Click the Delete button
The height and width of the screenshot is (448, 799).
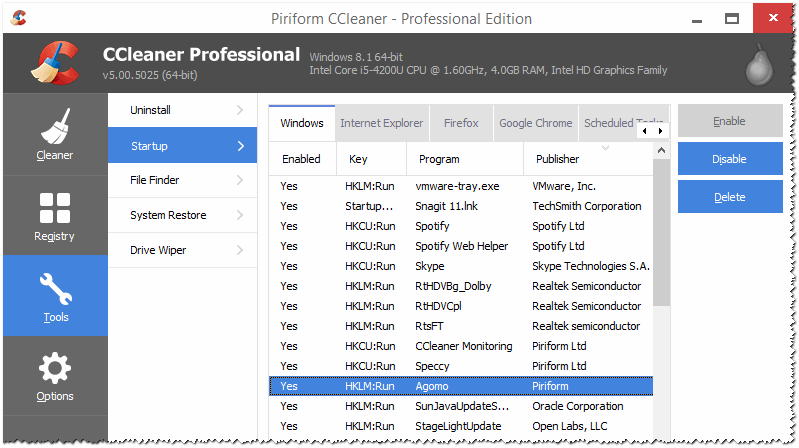[729, 197]
